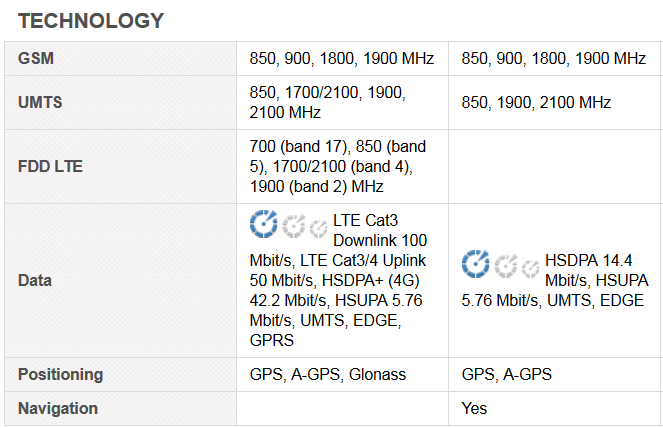This screenshot has height=428, width=663.
Task: Click the small gray gauge beside HSDPA 14.4
Action: point(530,269)
